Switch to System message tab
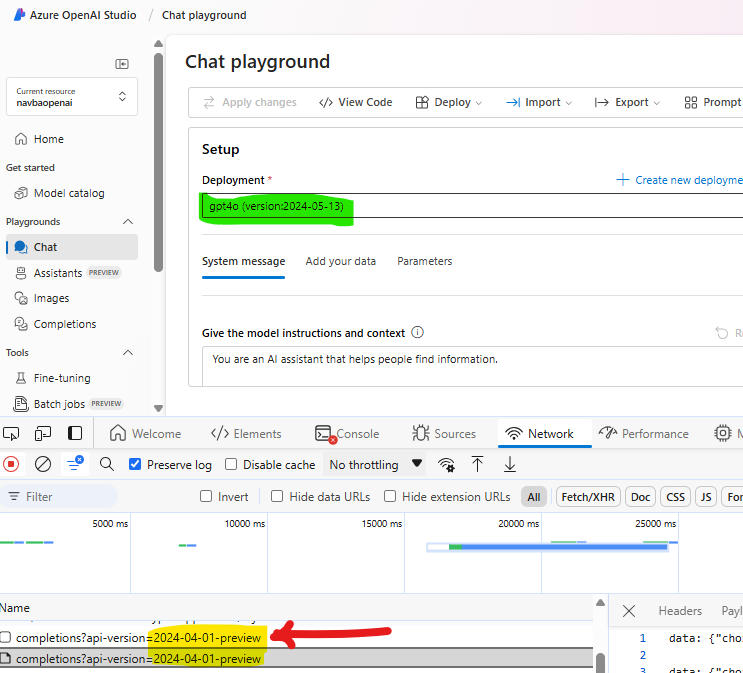 244,262
